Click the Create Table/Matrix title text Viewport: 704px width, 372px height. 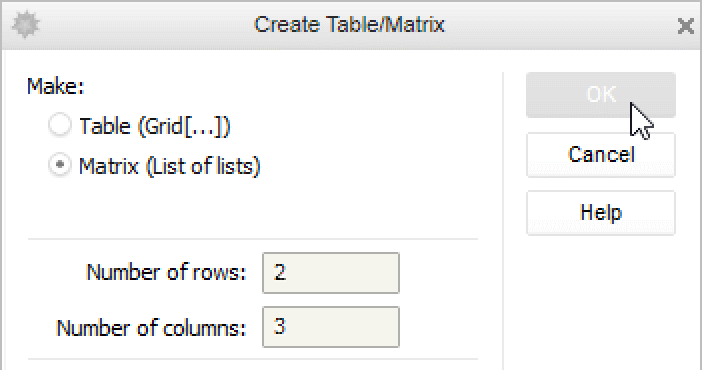tap(349, 24)
